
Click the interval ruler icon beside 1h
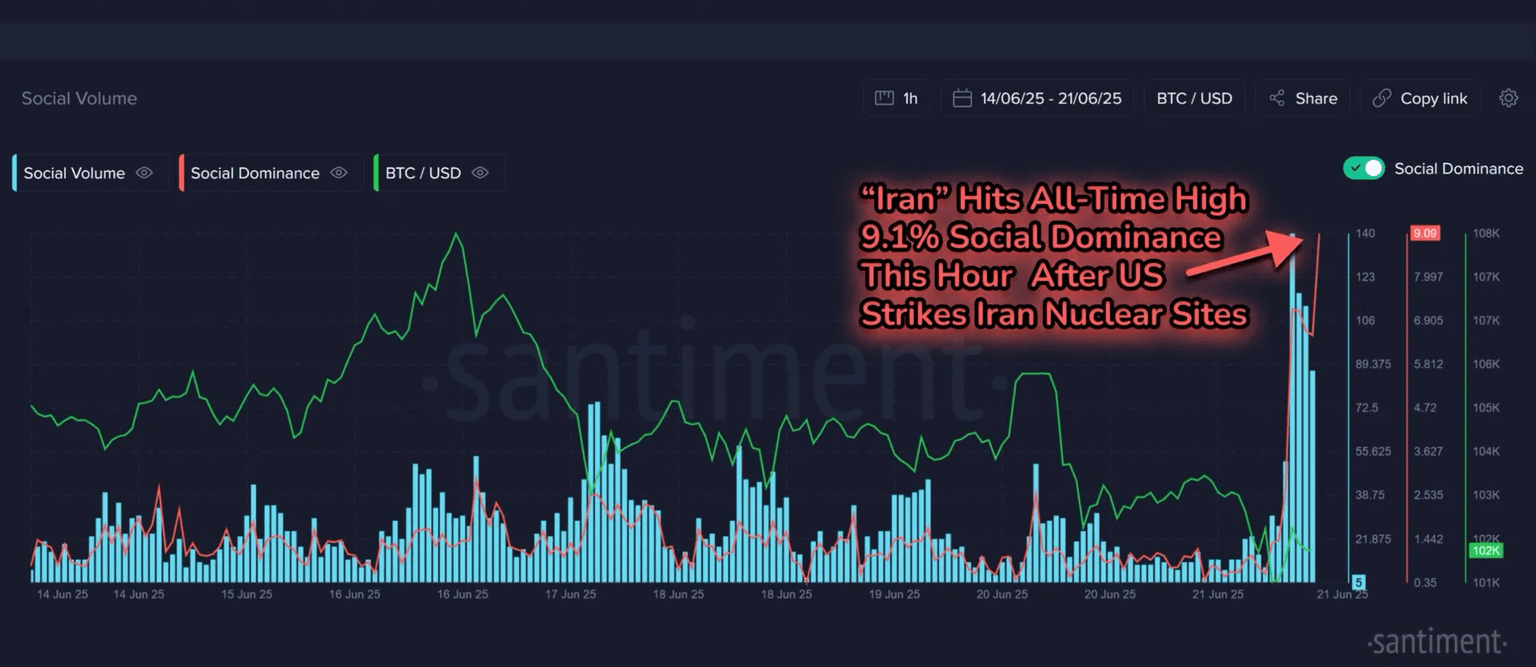click(x=884, y=98)
